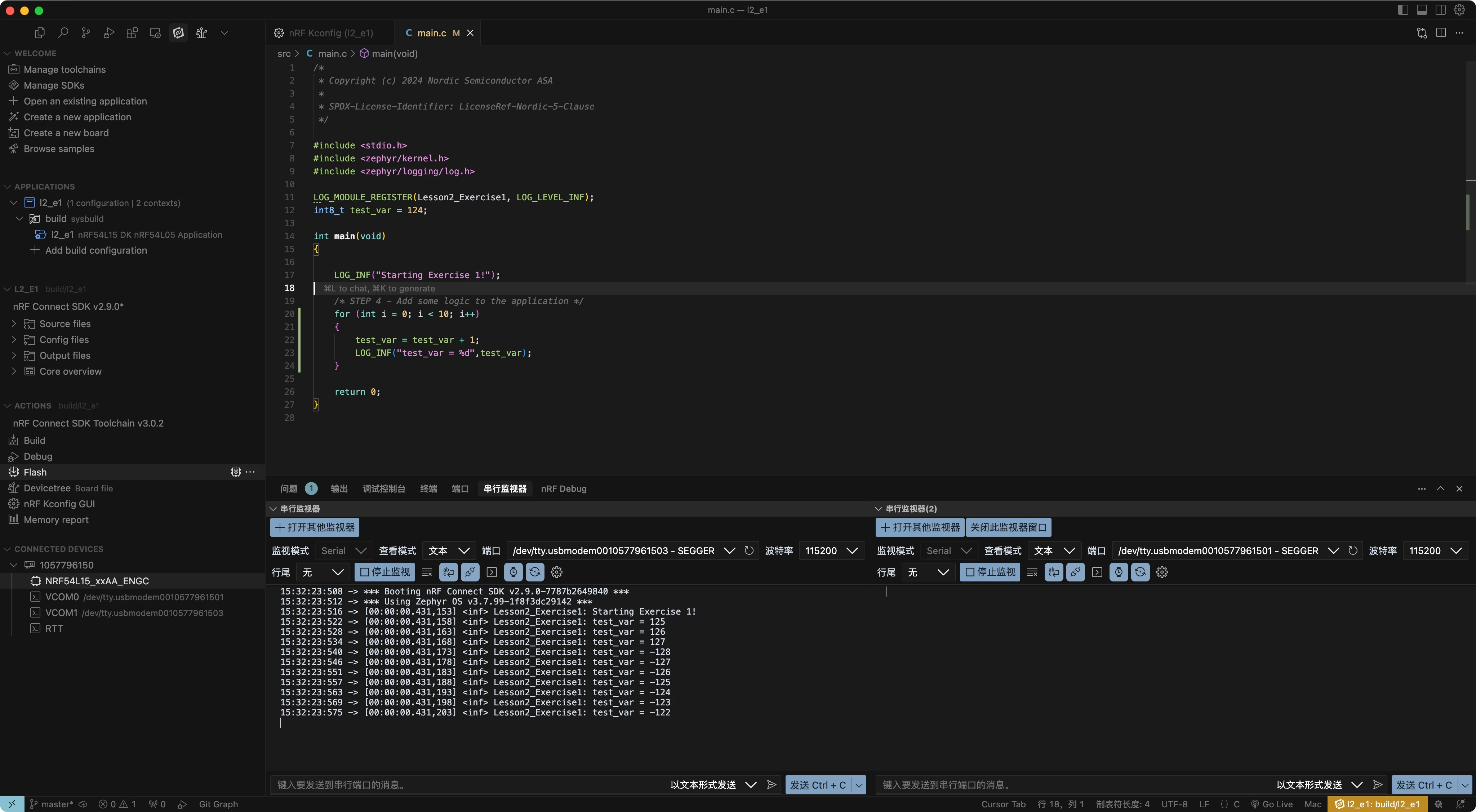Click the split editor icon

pyautogui.click(x=1440, y=33)
